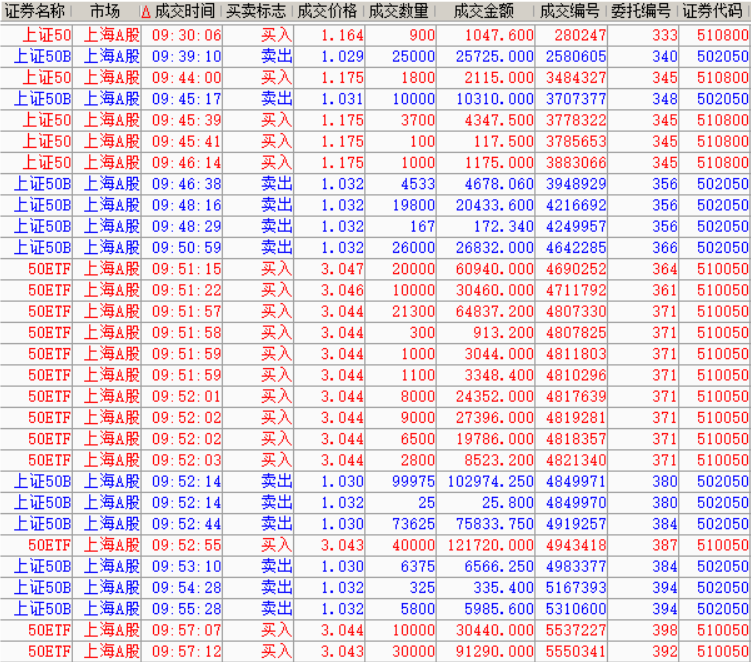751x662 pixels.
Task: Click the 买卖标志 column header
Action: tap(256, 11)
